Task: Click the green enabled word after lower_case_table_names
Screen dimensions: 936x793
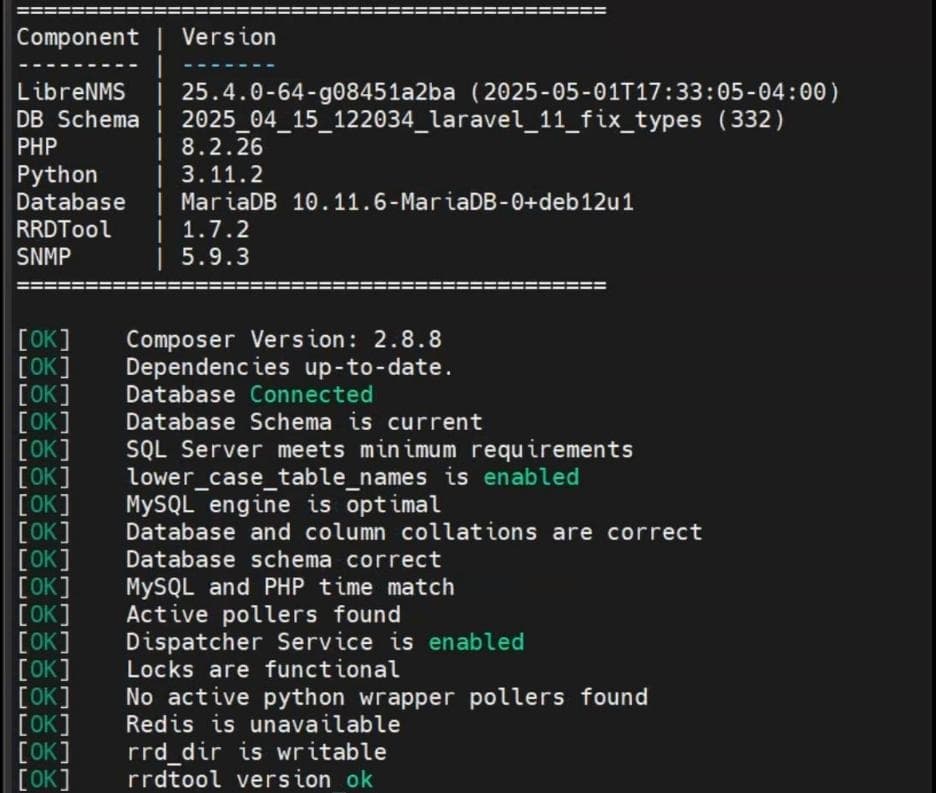Action: coord(531,477)
